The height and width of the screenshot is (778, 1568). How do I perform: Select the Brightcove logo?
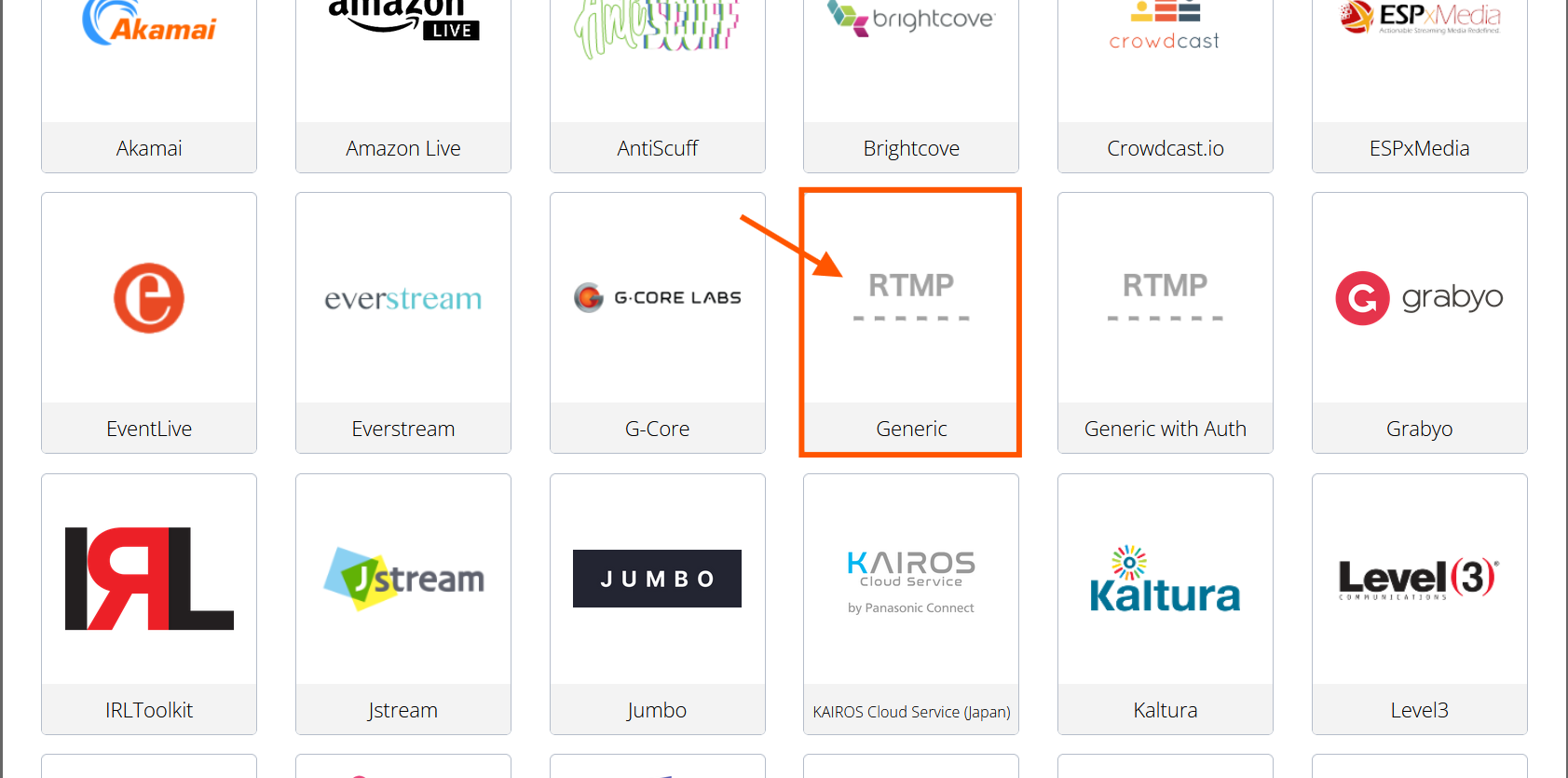[x=911, y=19]
